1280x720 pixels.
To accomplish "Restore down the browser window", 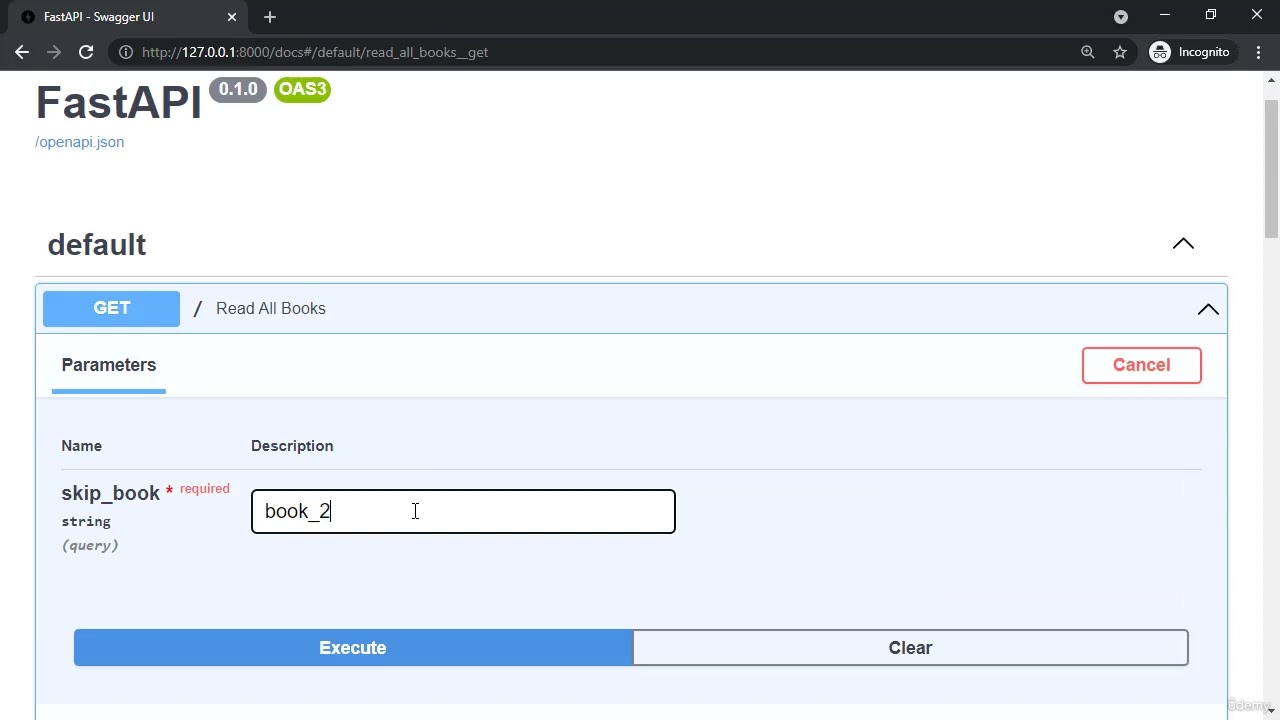I will (x=1211, y=15).
